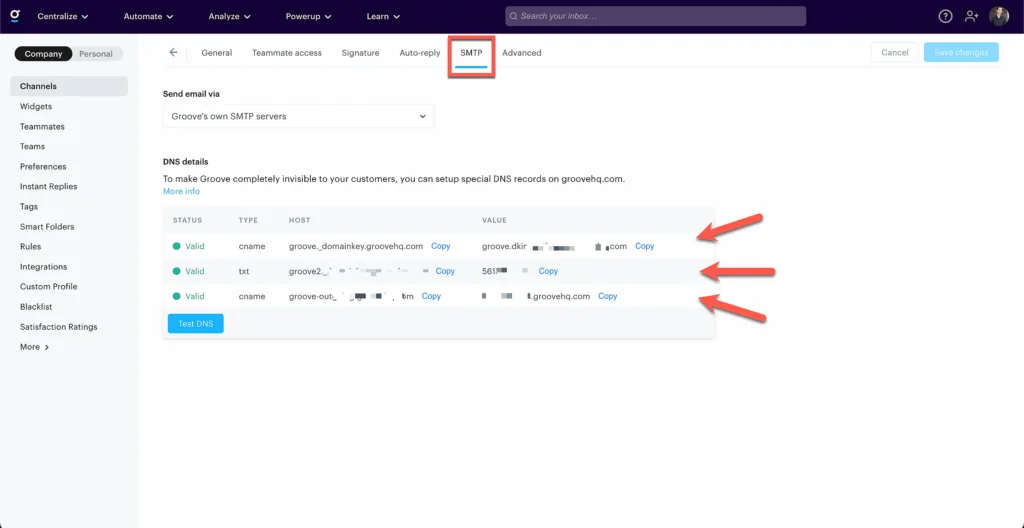Open Teams in the sidebar
This screenshot has width=1024, height=528.
click(32, 146)
